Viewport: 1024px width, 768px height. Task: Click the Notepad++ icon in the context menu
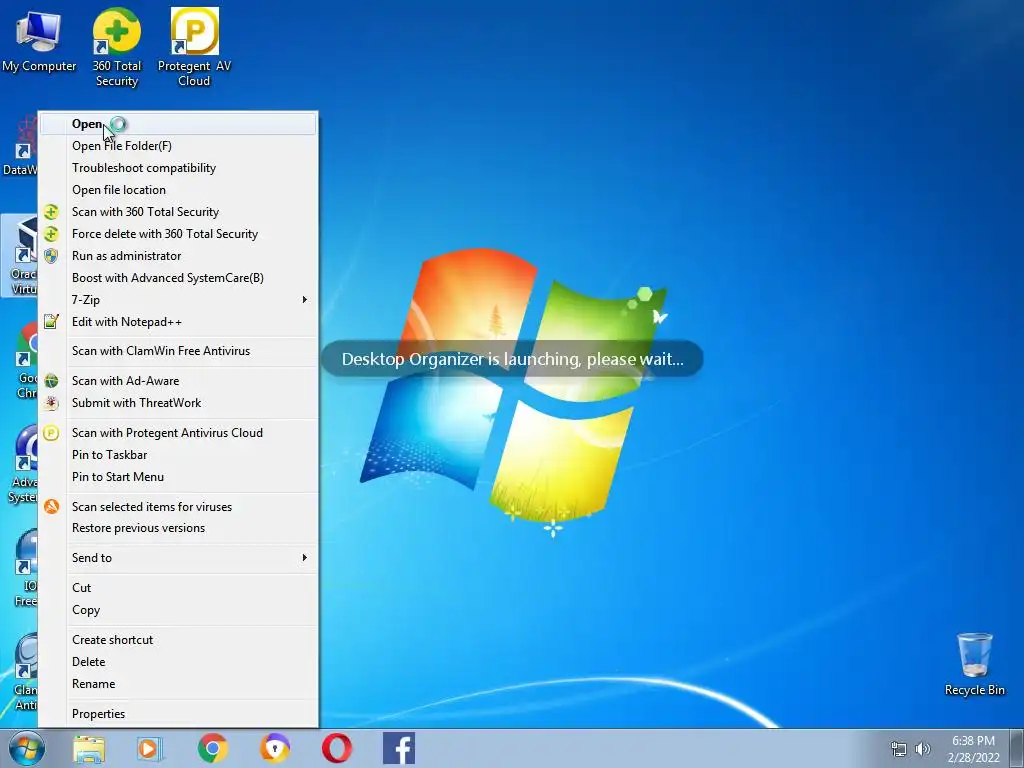click(51, 321)
